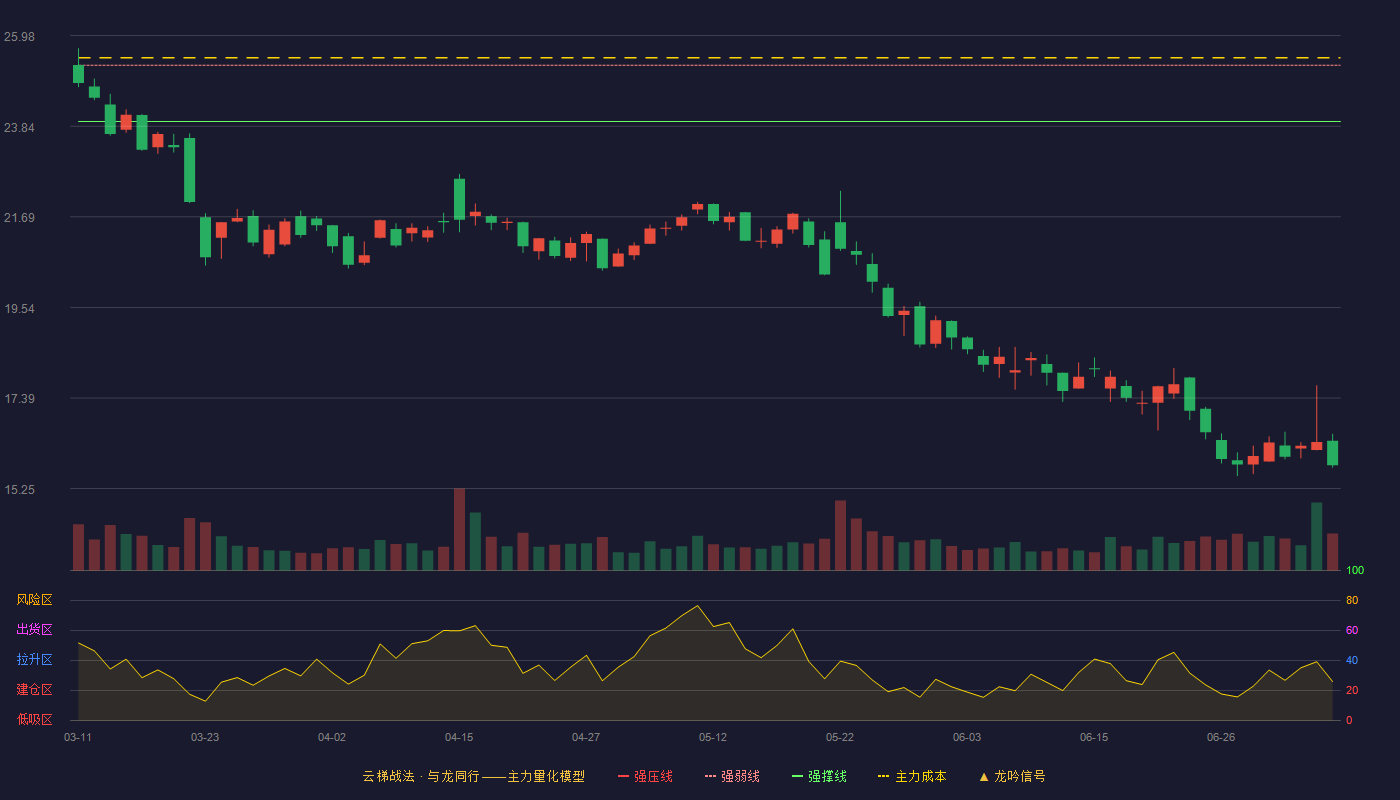Viewport: 1400px width, 800px height.
Task: Click the 拉升区 zone label
Action: point(35,660)
